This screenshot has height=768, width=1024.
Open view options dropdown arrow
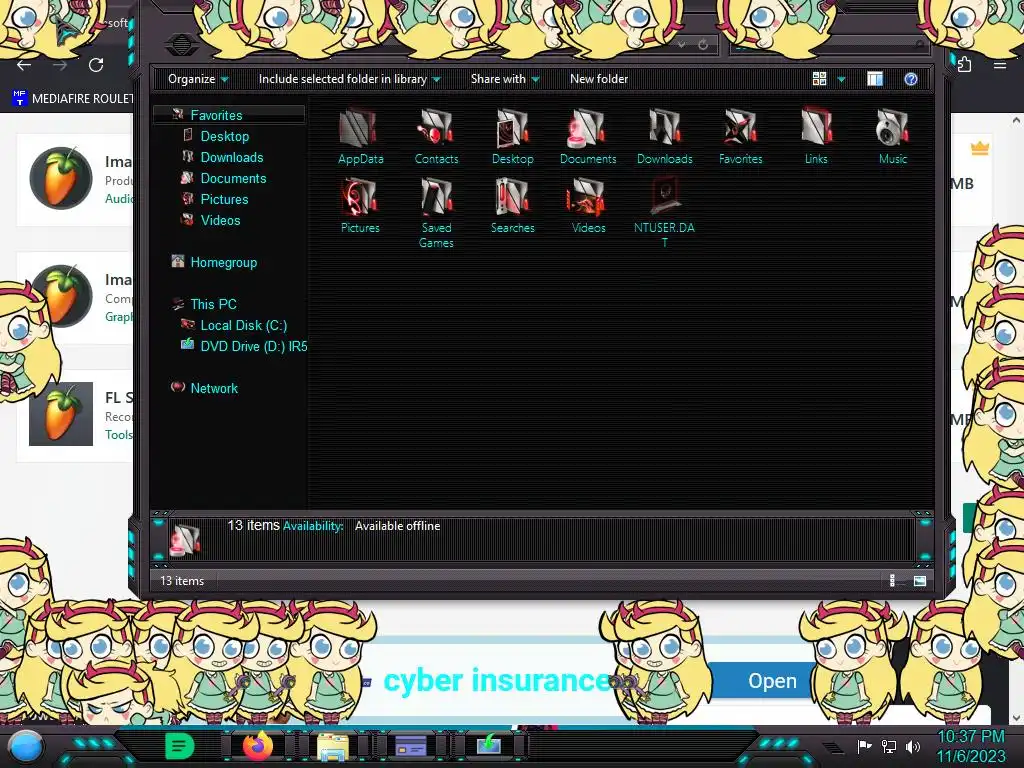841,80
